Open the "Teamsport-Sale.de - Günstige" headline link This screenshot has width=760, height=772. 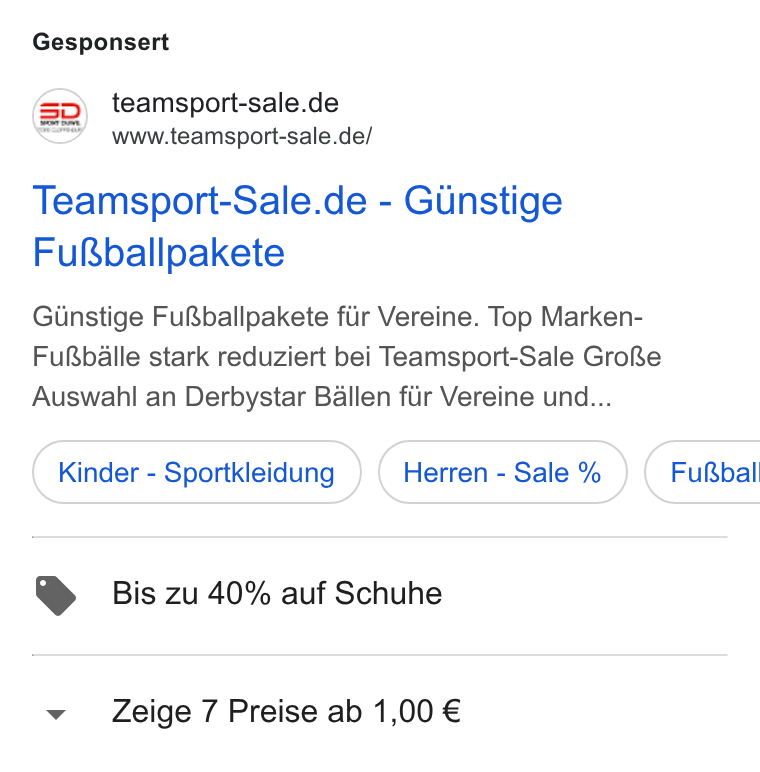(297, 200)
